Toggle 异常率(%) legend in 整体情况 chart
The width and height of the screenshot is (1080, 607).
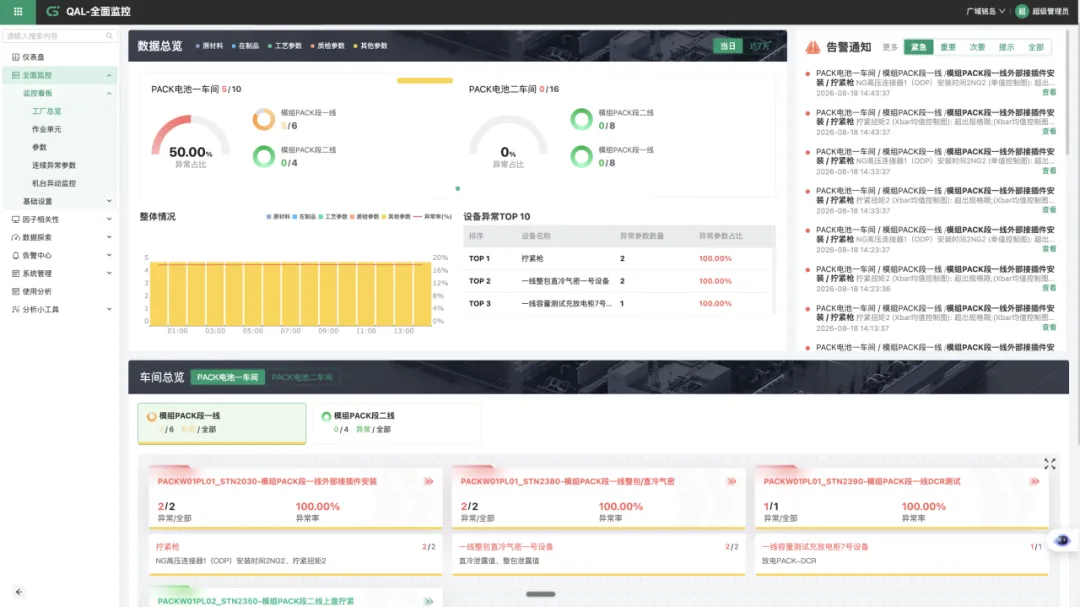click(433, 216)
